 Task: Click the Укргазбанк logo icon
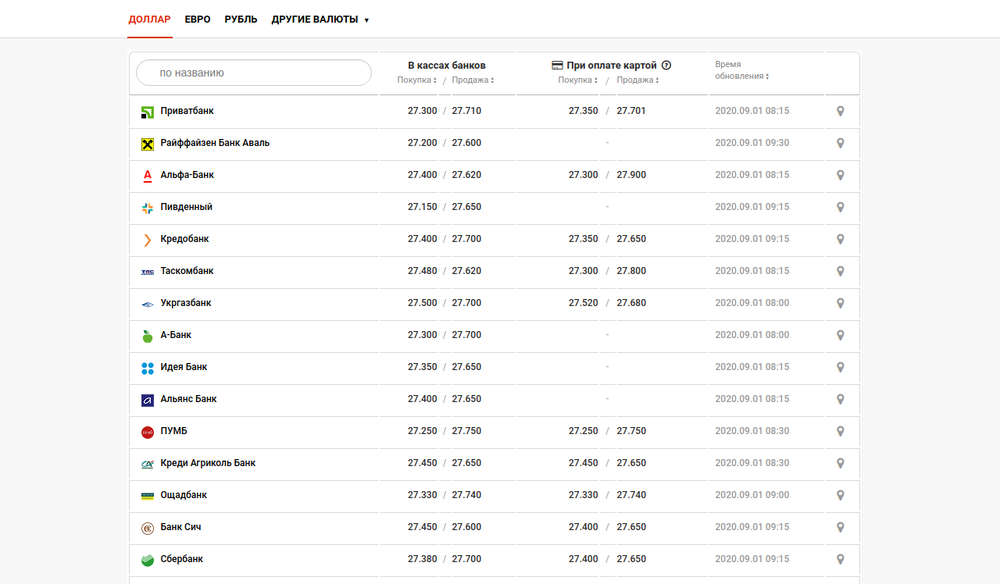coord(147,304)
